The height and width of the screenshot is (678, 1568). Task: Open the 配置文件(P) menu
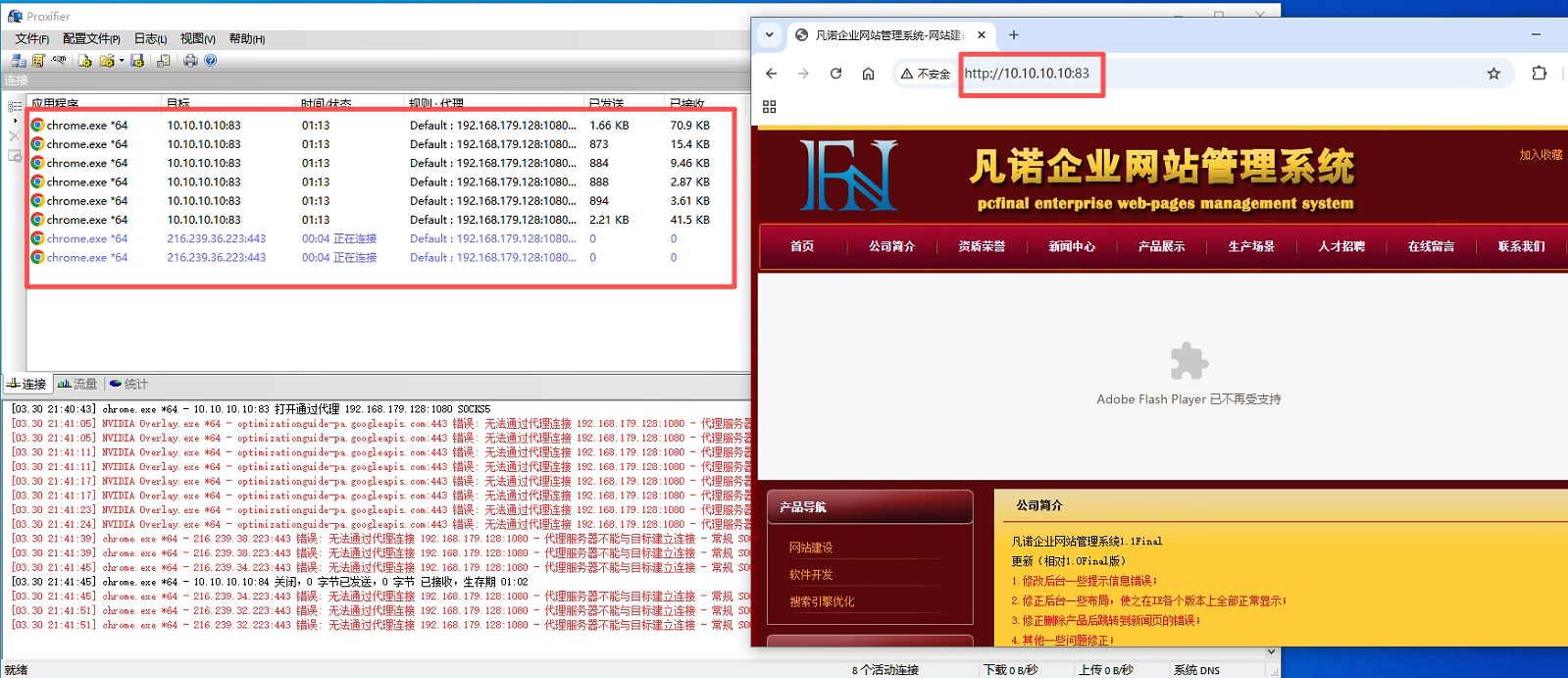[x=91, y=39]
